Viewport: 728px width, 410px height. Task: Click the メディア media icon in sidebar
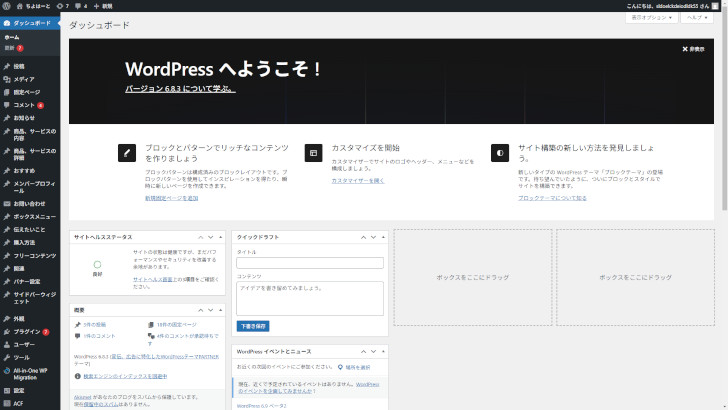(6, 79)
